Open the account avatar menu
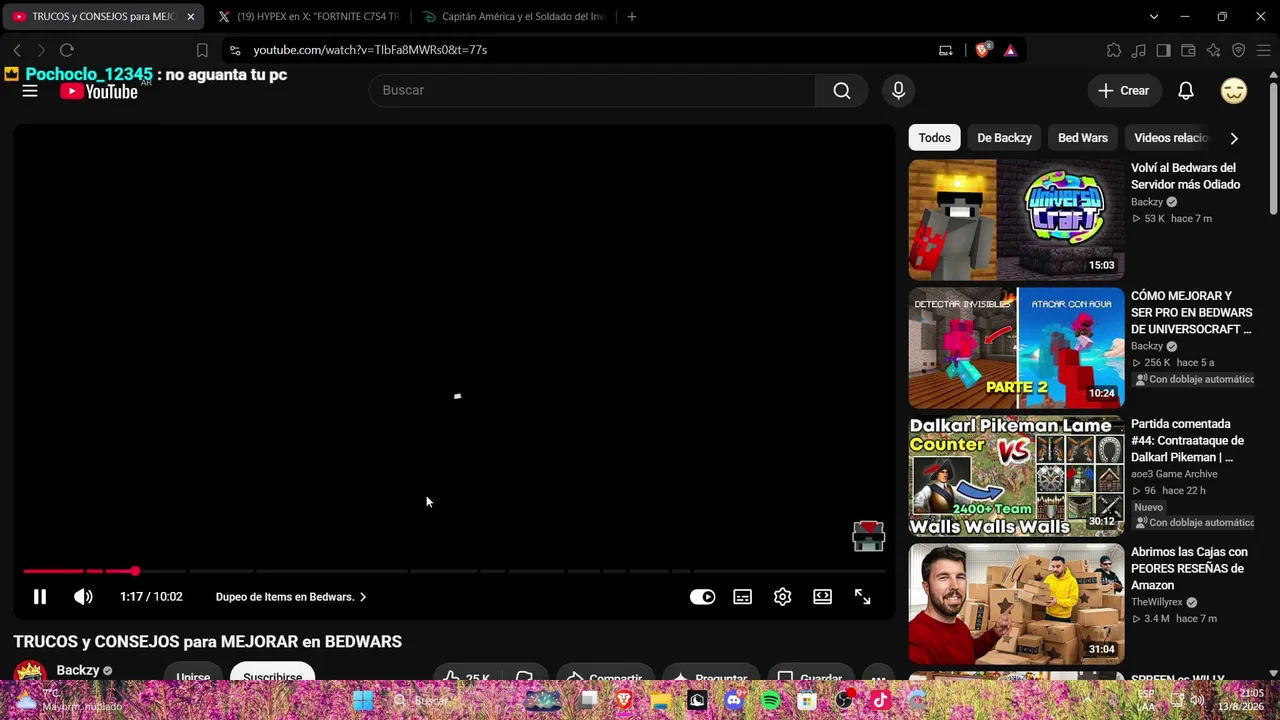1280x720 pixels. coord(1234,90)
